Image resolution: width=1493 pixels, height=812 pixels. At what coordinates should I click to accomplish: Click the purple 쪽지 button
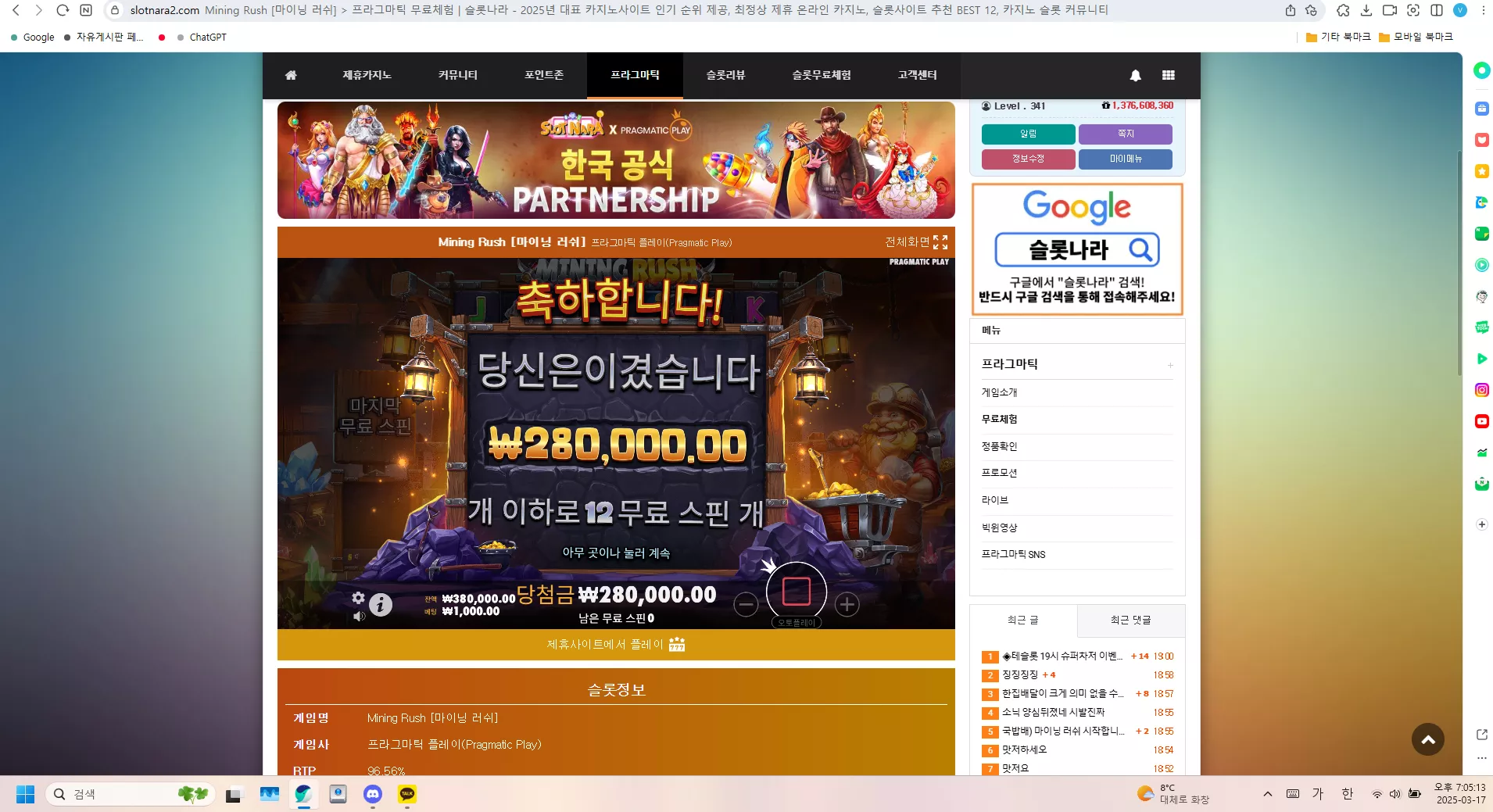[x=1126, y=134]
